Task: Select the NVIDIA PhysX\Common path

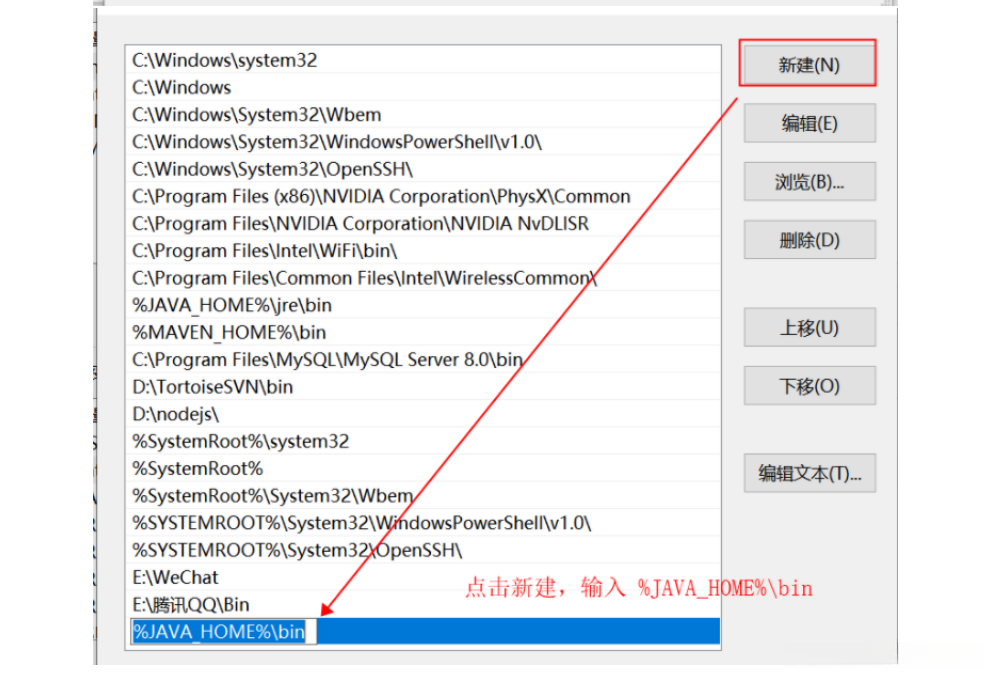Action: [x=423, y=196]
